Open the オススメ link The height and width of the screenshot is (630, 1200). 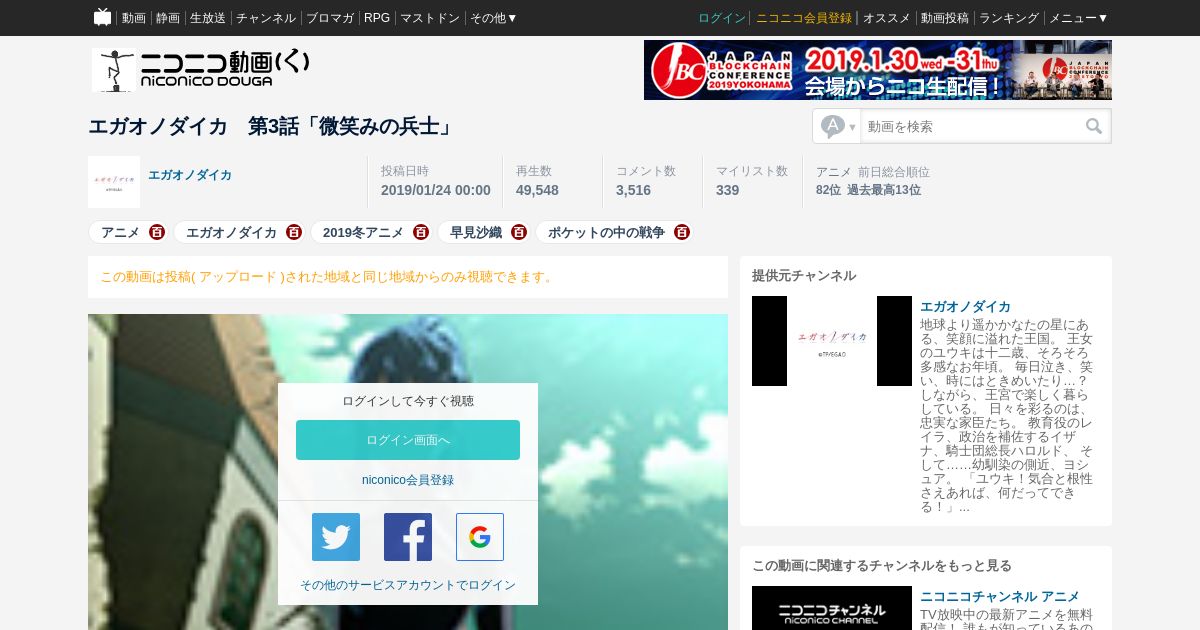click(887, 18)
